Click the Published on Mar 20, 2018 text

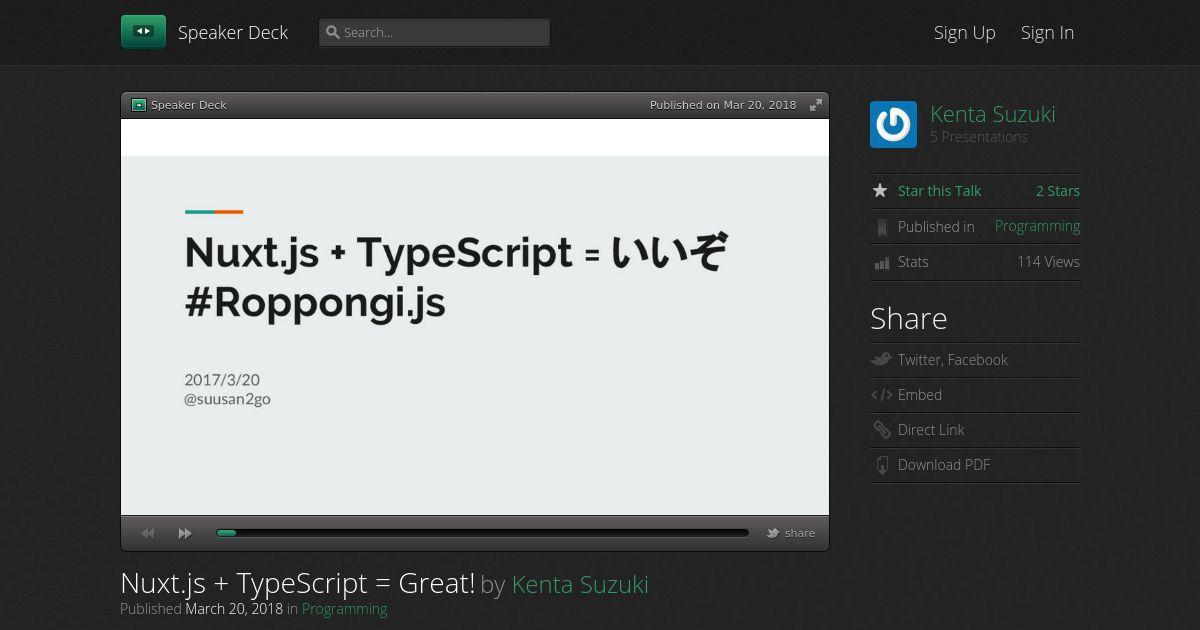[723, 105]
